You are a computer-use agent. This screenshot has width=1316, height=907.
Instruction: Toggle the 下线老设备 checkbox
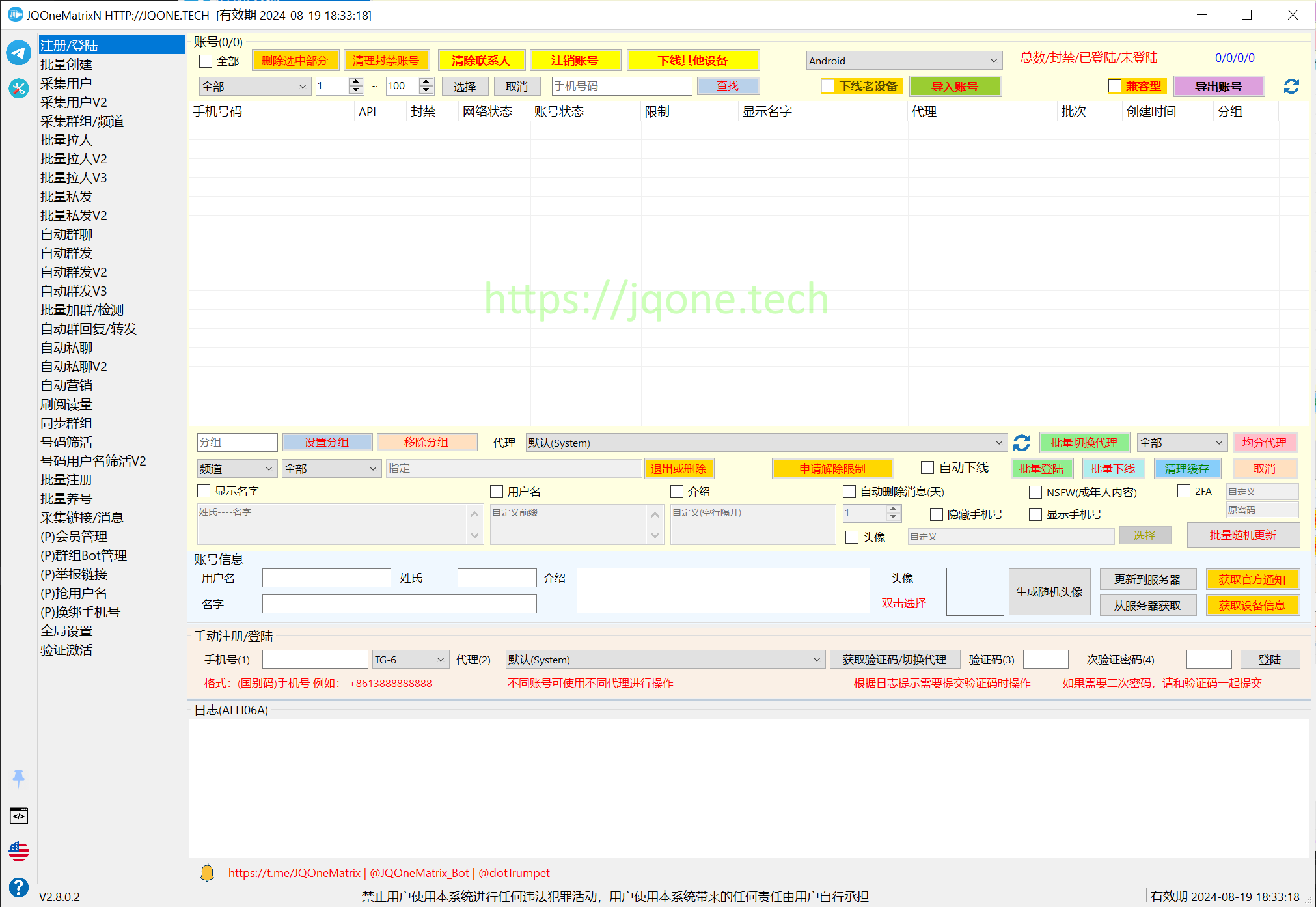(828, 86)
